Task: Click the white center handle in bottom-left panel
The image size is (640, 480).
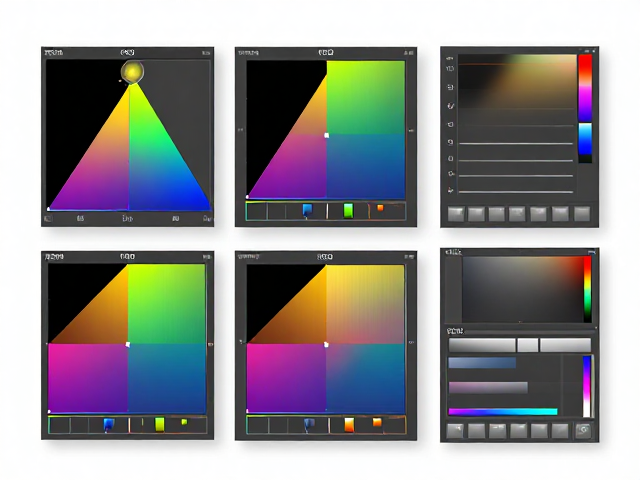Action: point(128,344)
